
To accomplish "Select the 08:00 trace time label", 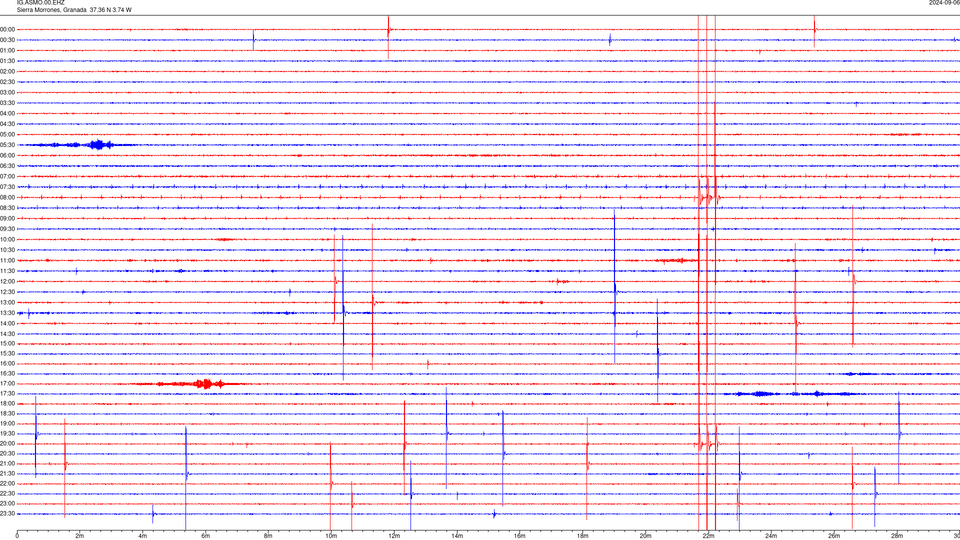I will (x=8, y=197).
